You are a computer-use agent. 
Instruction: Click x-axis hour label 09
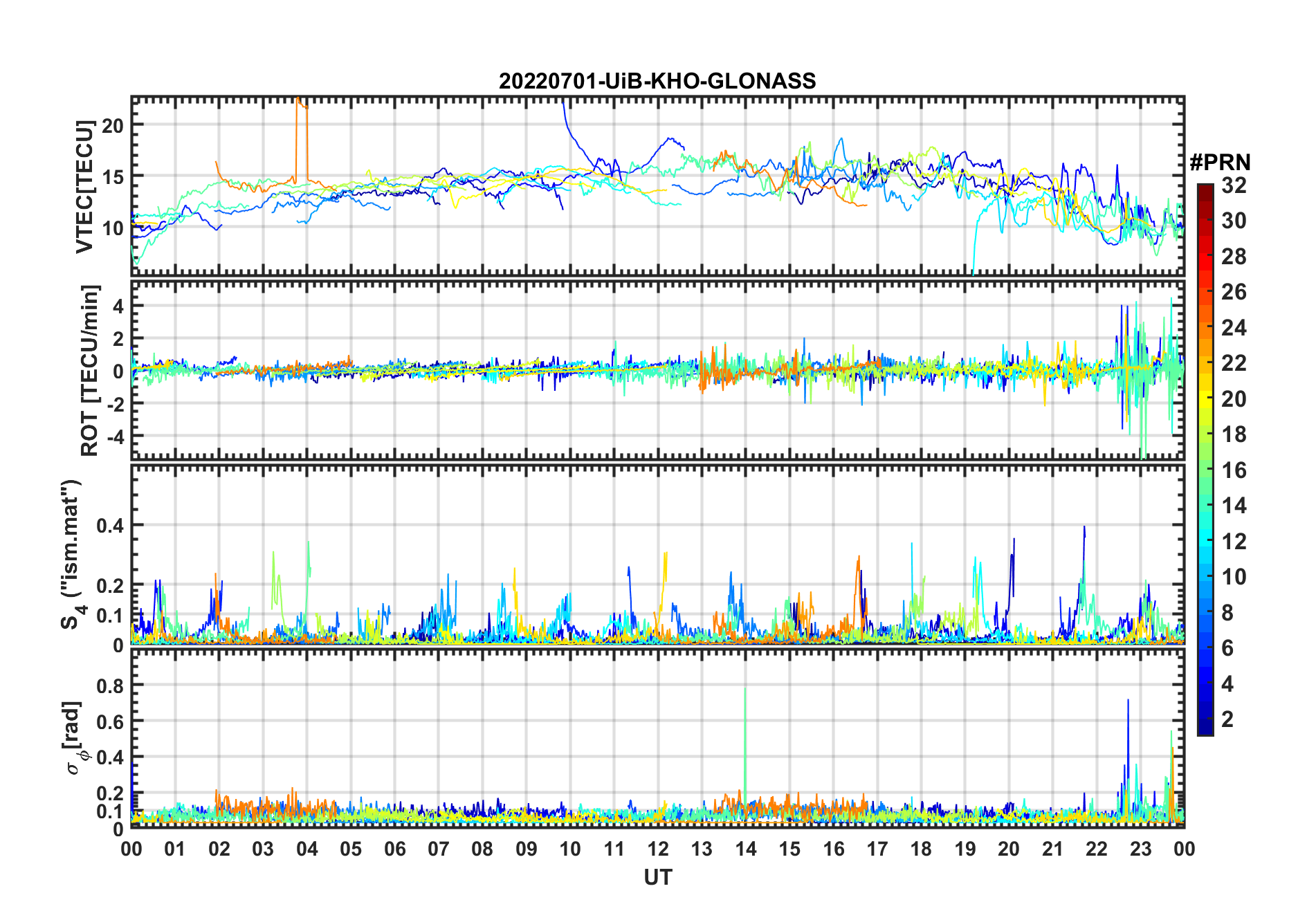coord(527,849)
